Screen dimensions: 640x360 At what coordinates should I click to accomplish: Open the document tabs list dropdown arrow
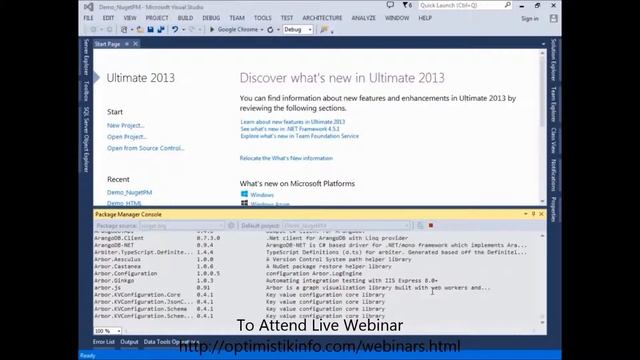pos(543,44)
